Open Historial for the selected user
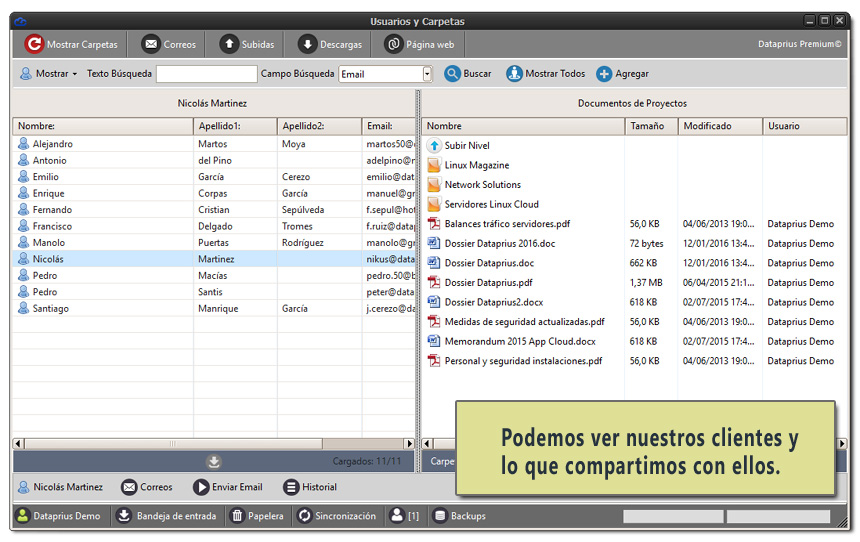860x542 pixels. pos(310,487)
